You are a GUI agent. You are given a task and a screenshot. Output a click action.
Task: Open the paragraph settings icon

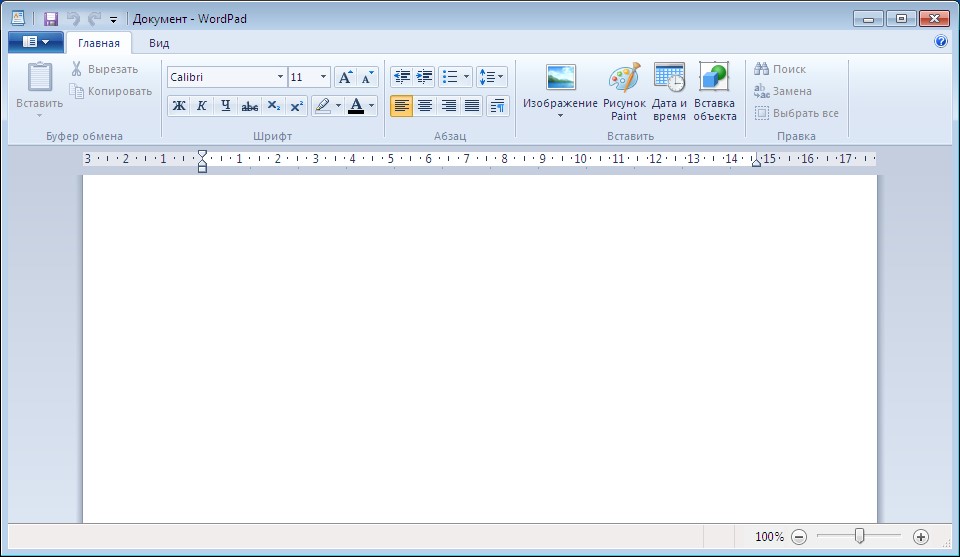498,106
